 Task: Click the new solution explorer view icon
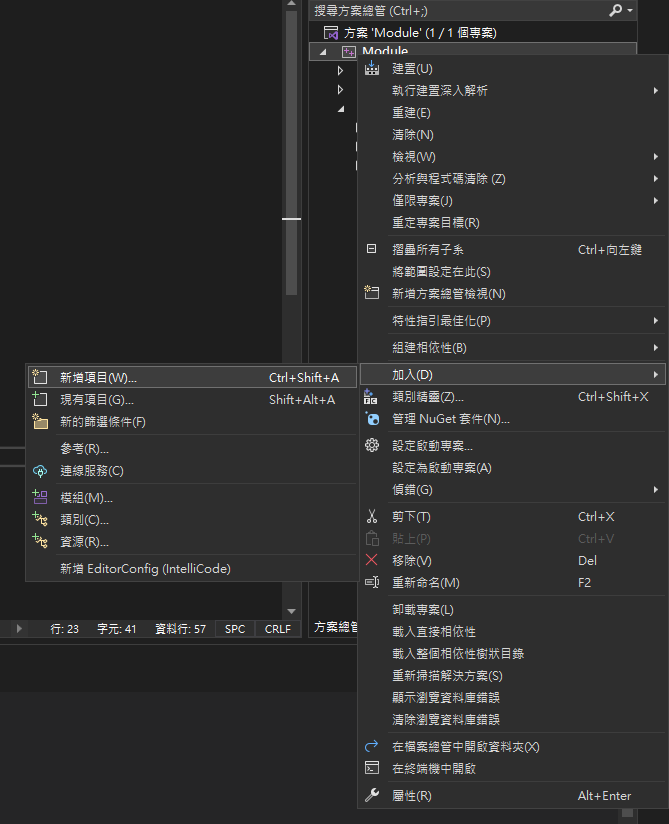click(x=372, y=293)
